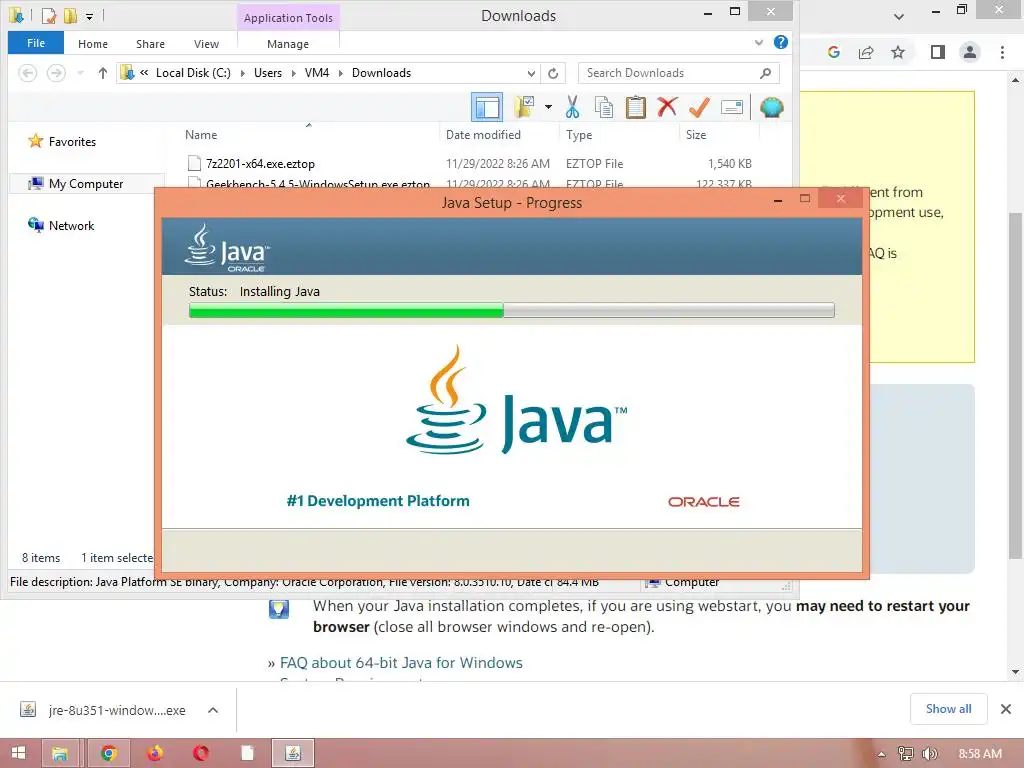
Task: Switch to the Share ribbon tab
Action: click(150, 44)
